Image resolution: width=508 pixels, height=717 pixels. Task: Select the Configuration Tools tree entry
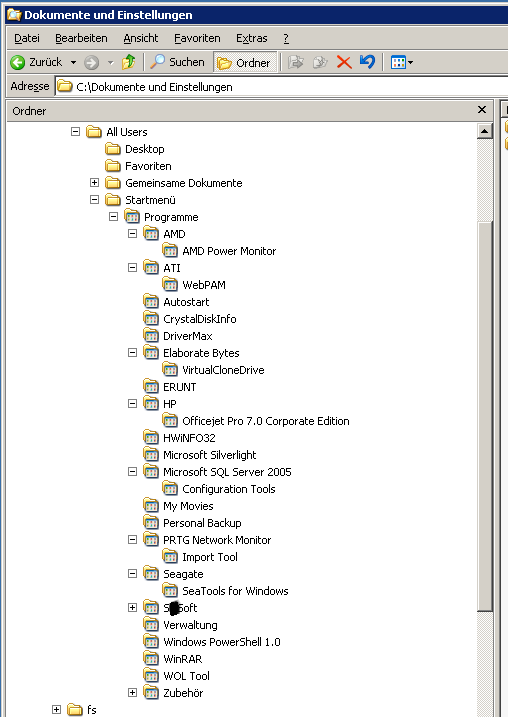click(x=229, y=489)
